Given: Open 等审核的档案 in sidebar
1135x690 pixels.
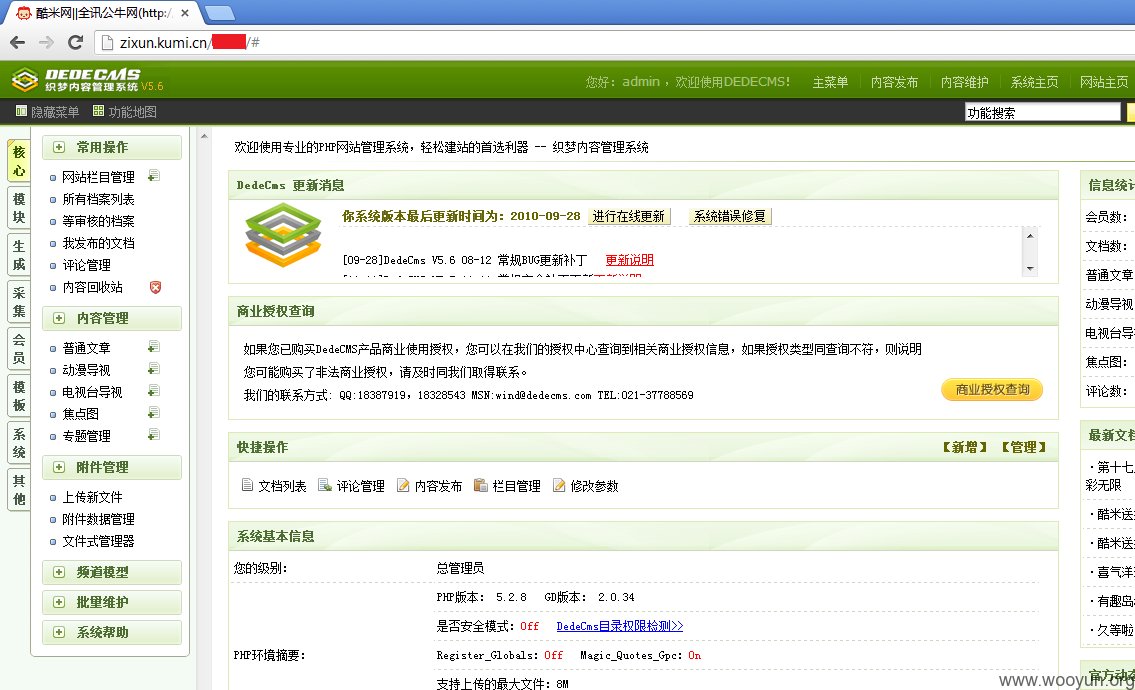Looking at the screenshot, I should [x=98, y=221].
